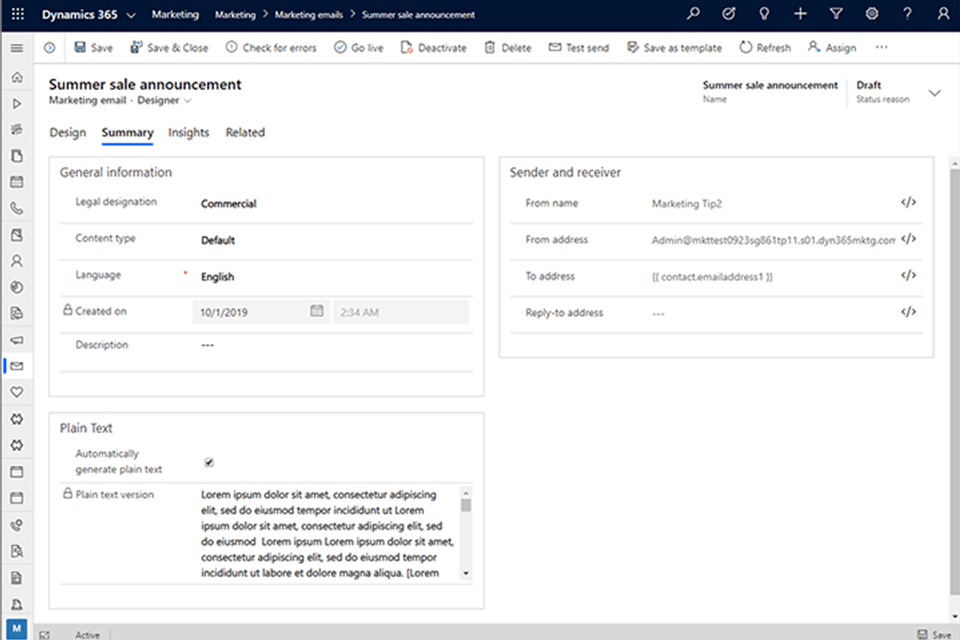Open calendar picker for Created on date

[x=317, y=311]
